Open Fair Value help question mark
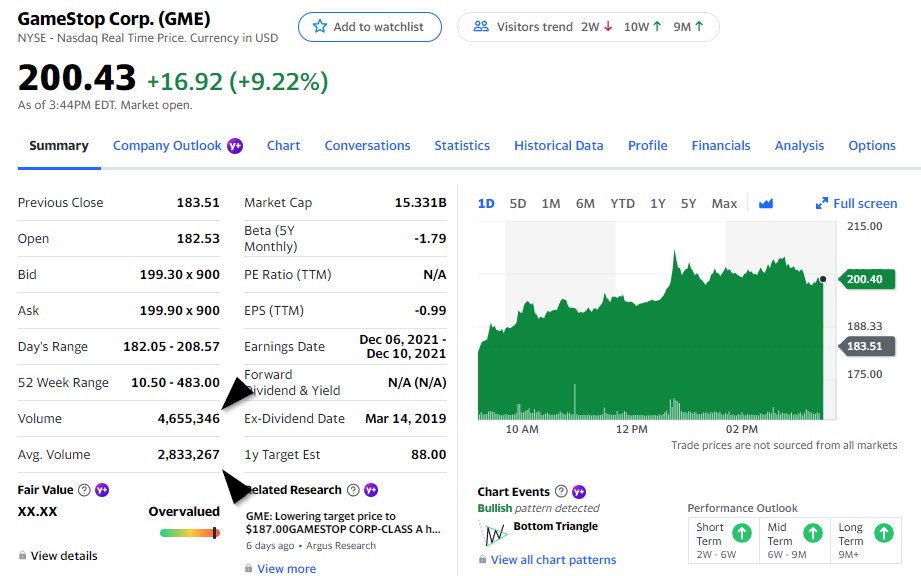 click(85, 490)
